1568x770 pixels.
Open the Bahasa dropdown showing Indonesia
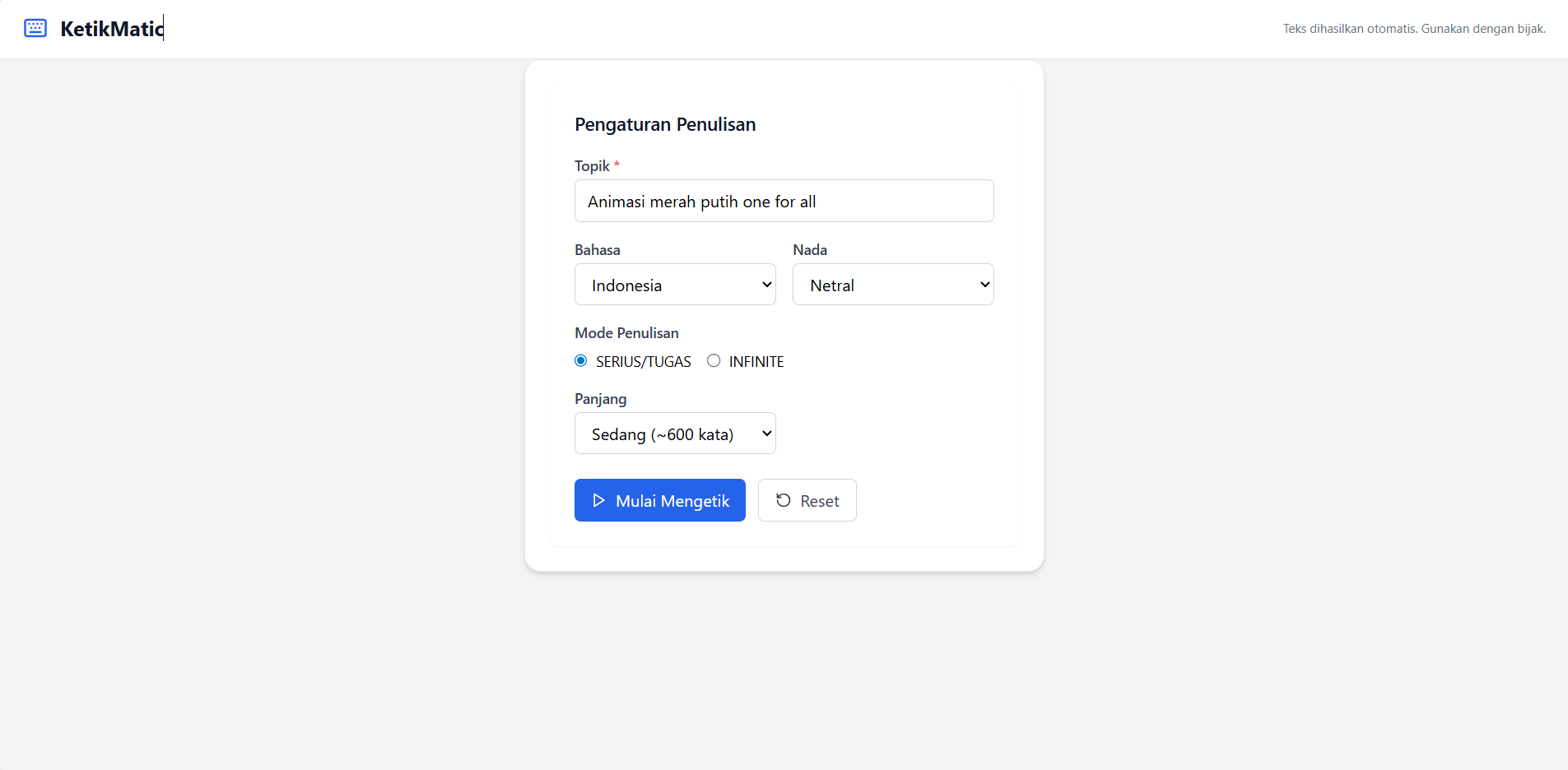tap(675, 285)
